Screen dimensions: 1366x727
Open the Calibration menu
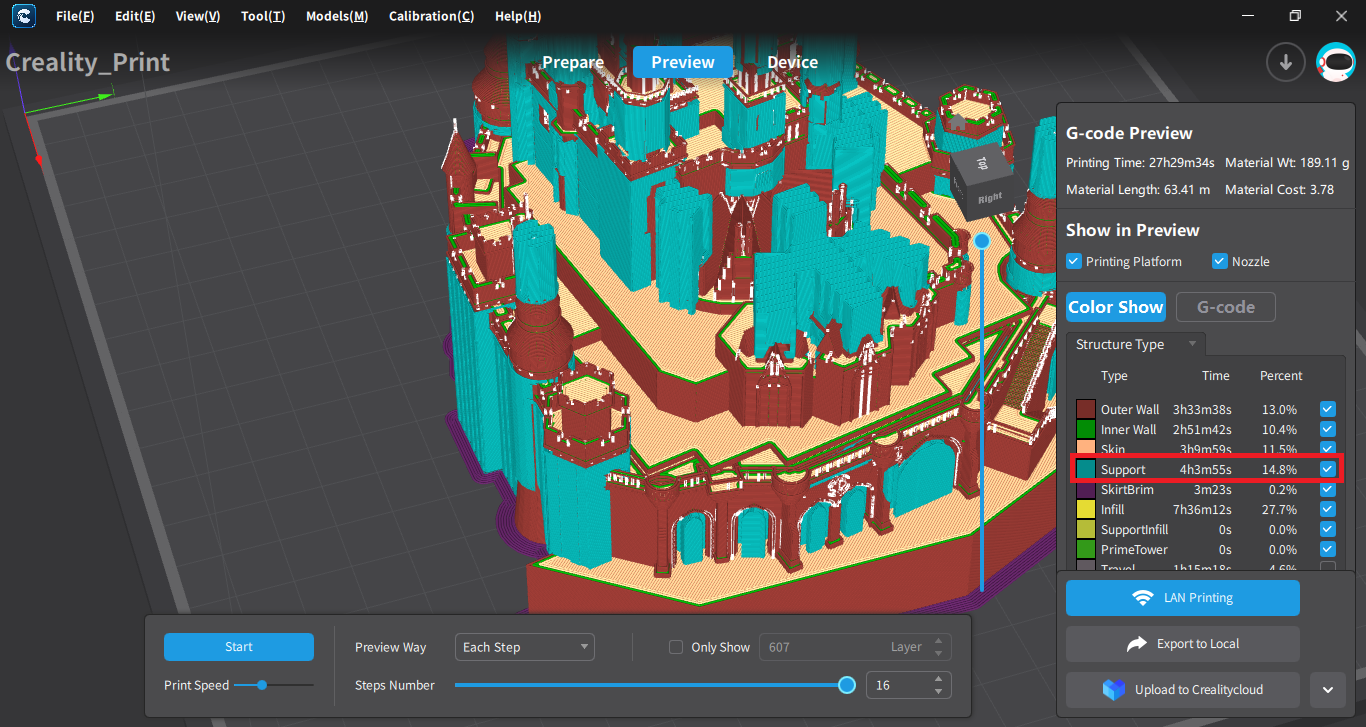431,16
